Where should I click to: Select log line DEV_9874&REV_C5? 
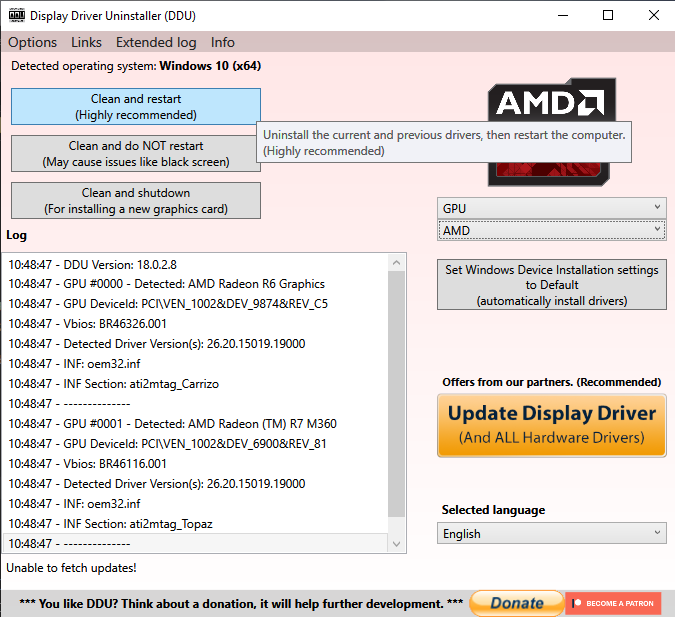195,304
